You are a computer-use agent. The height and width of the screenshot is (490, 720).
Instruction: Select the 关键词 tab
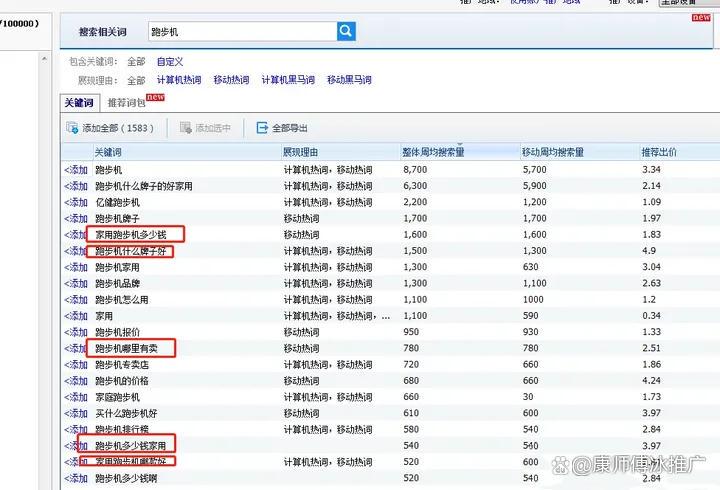[x=78, y=103]
